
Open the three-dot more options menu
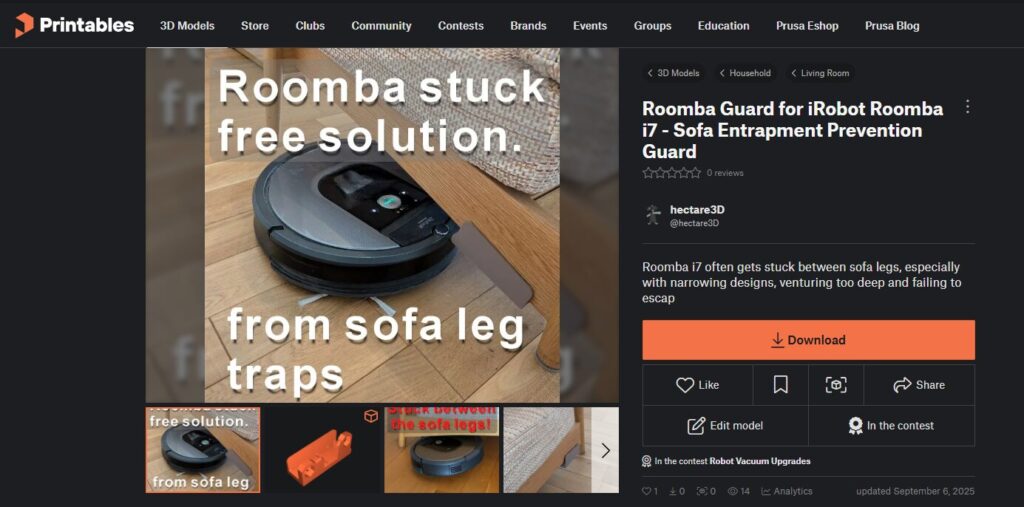coord(967,107)
